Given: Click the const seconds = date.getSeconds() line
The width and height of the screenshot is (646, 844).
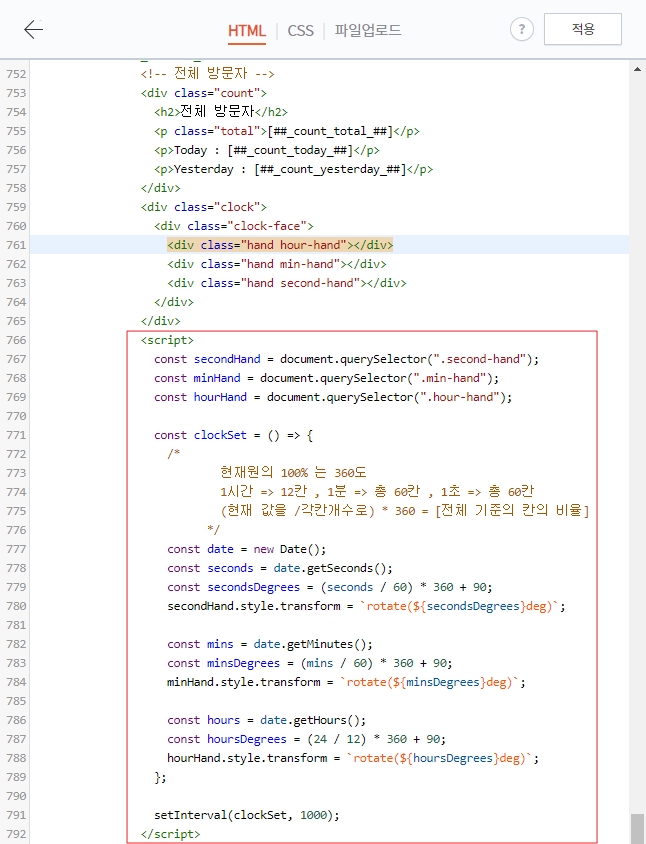Looking at the screenshot, I should point(280,568).
